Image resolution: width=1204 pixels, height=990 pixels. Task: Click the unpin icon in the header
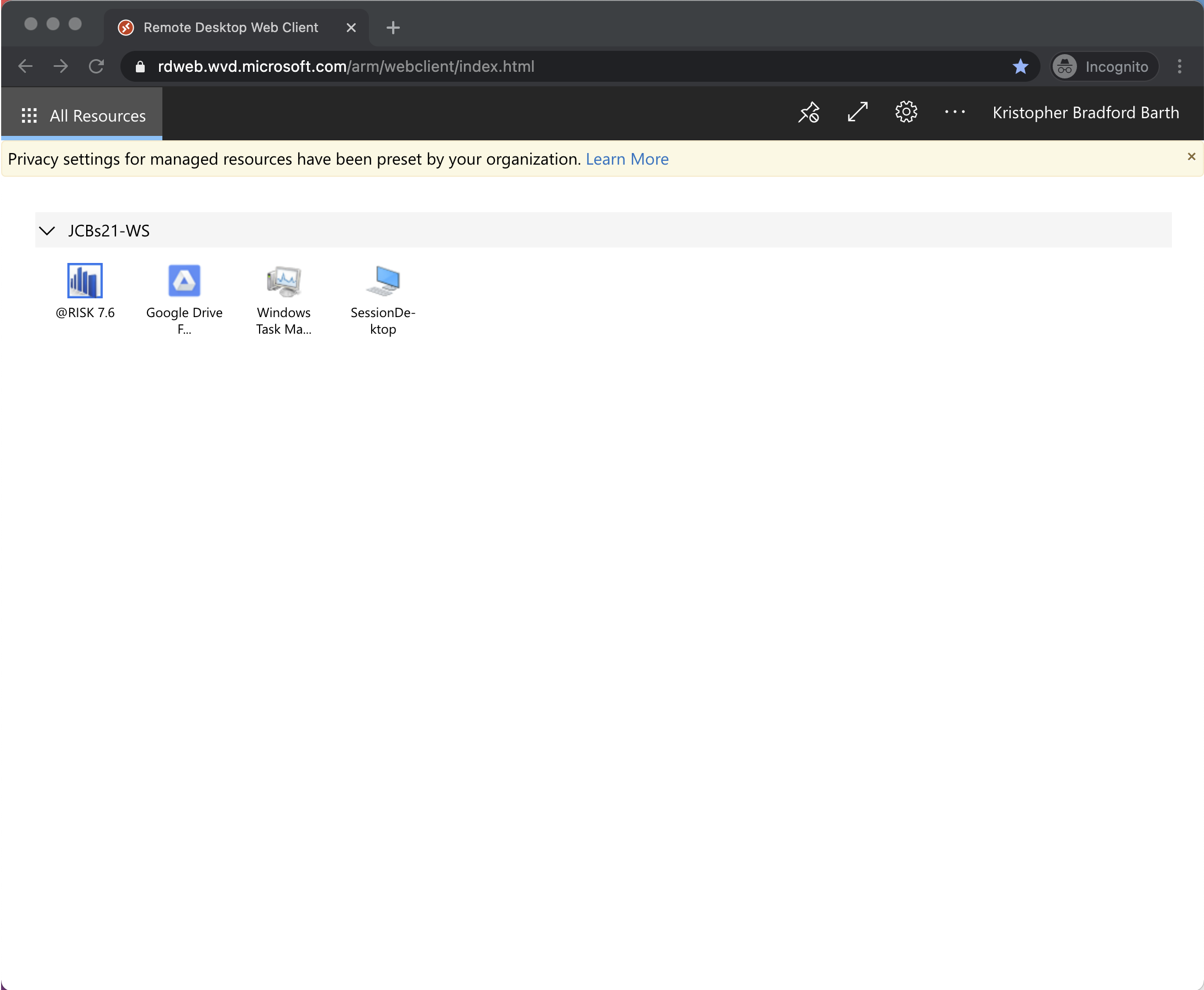click(809, 112)
